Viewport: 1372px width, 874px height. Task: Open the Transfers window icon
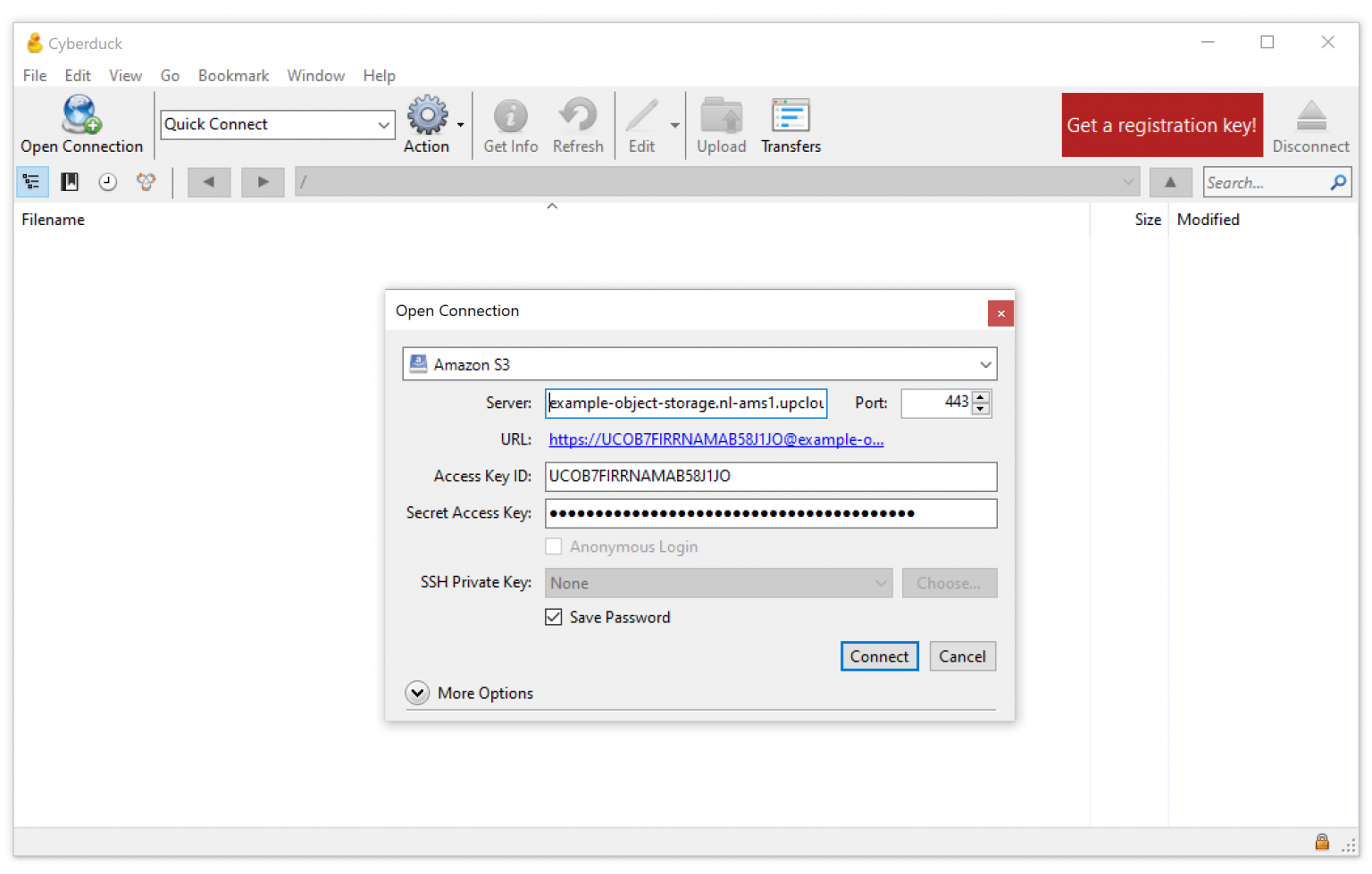click(791, 115)
